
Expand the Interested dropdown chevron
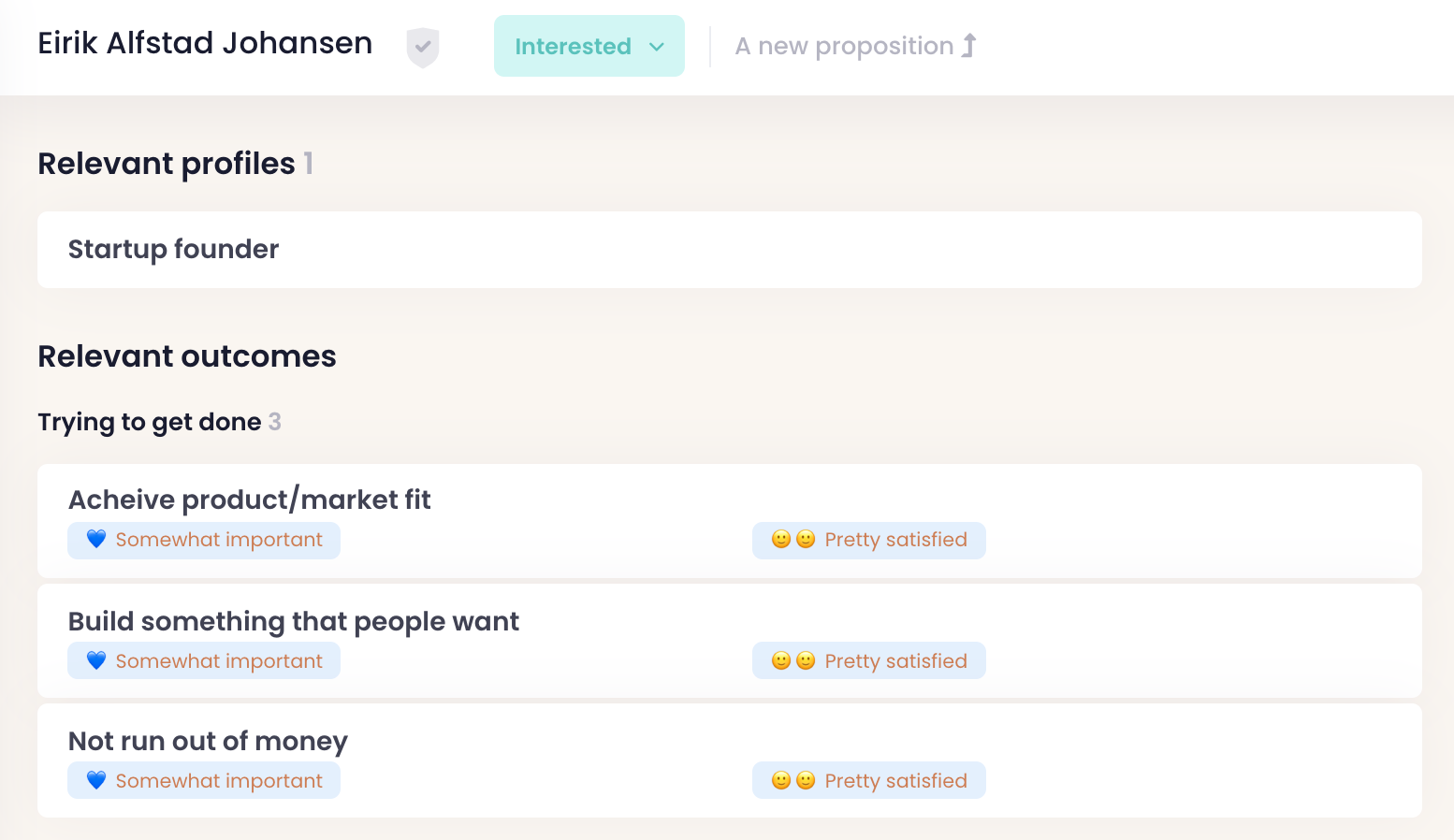pyautogui.click(x=657, y=47)
